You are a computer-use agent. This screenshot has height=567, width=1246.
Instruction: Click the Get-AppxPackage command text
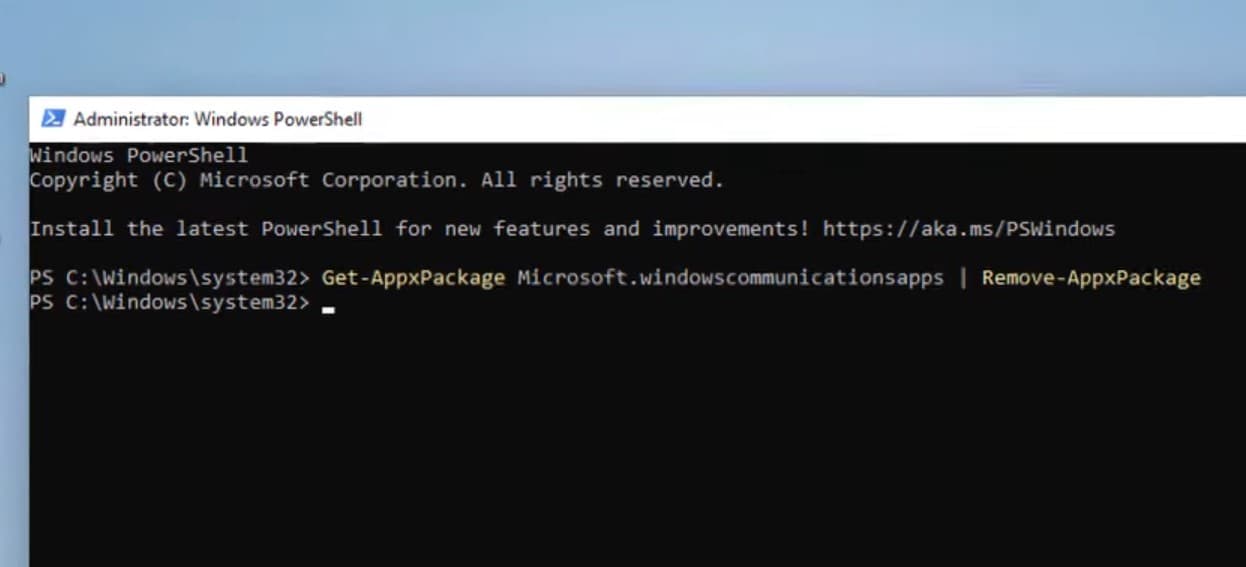pos(413,278)
